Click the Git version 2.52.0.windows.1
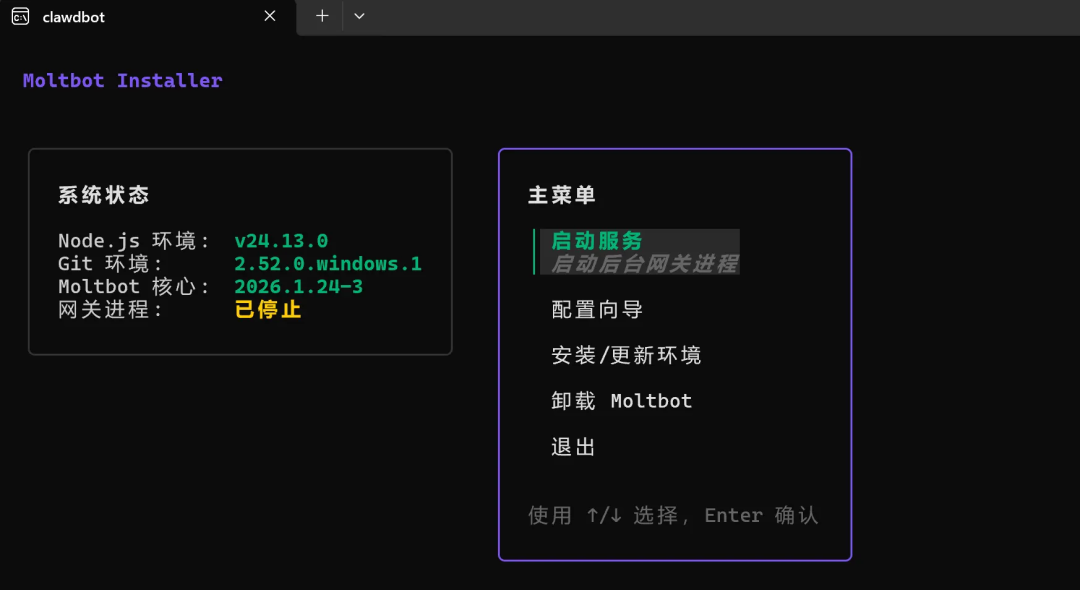Image resolution: width=1080 pixels, height=590 pixels. [x=327, y=264]
